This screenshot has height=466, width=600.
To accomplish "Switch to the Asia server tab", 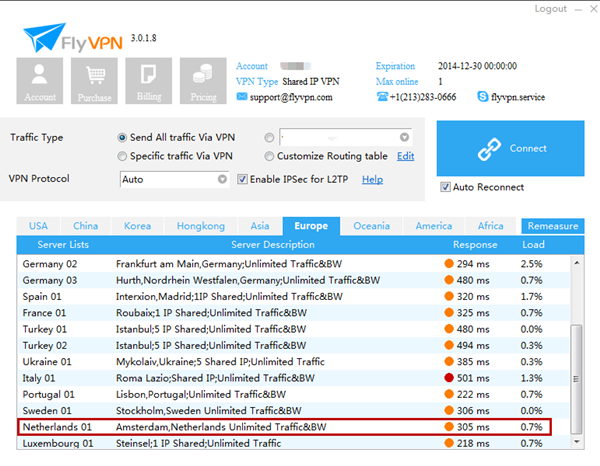I will (x=260, y=226).
